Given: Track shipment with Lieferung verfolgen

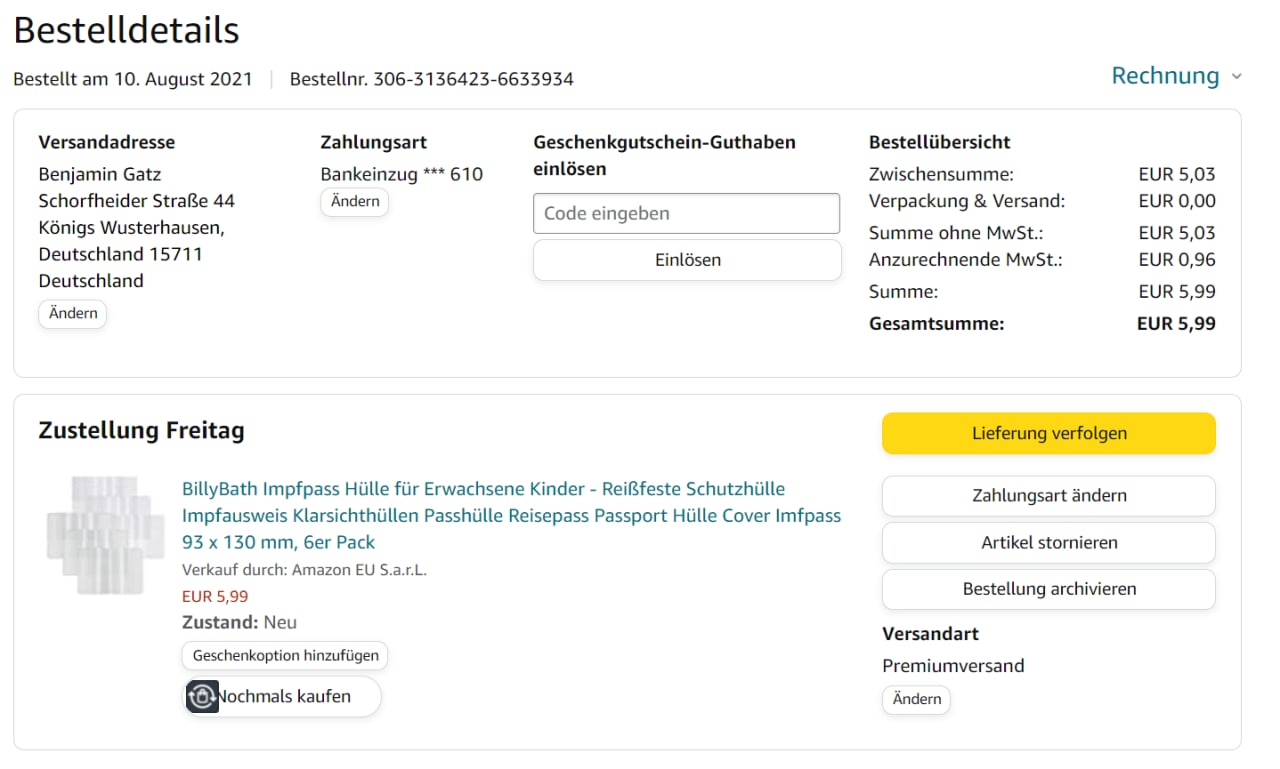Looking at the screenshot, I should 1048,433.
